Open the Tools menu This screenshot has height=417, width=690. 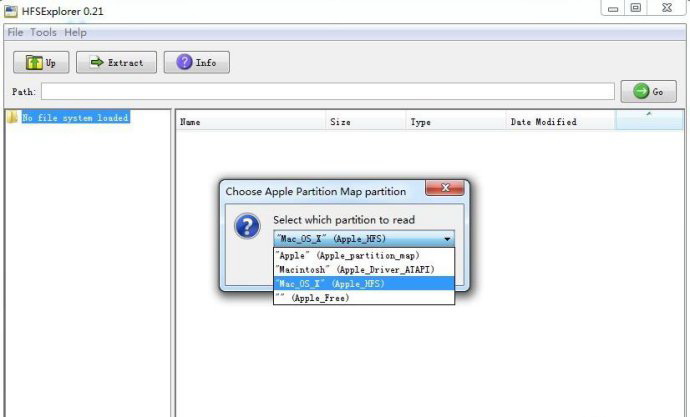43,33
